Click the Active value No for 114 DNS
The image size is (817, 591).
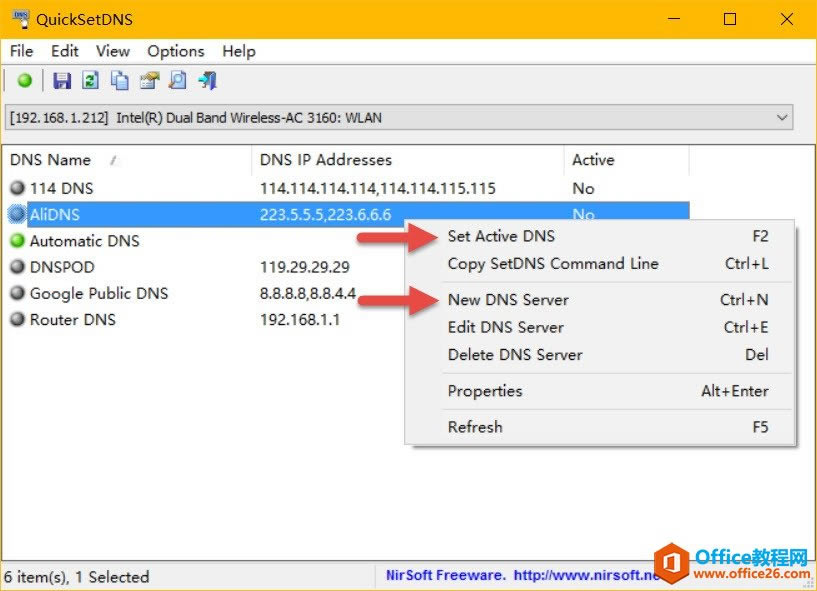pos(584,188)
